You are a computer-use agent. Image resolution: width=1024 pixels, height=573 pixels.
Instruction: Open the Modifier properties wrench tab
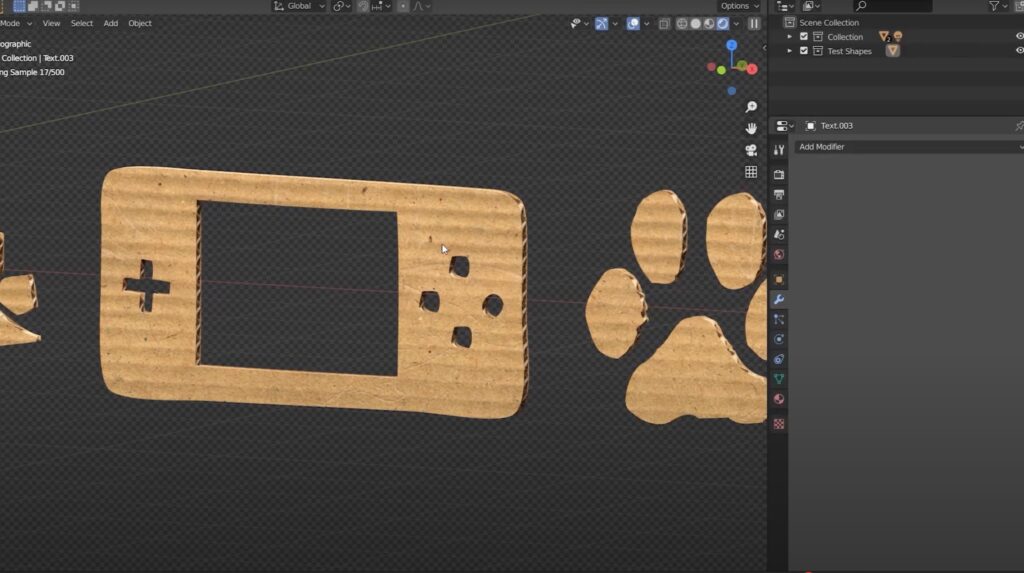[x=778, y=299]
